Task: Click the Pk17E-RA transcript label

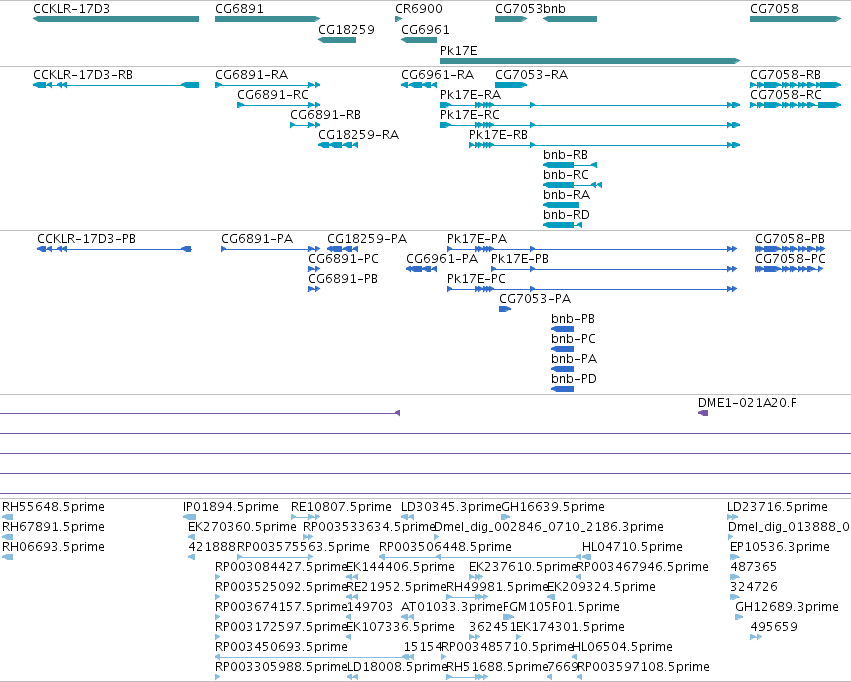Action: point(471,94)
